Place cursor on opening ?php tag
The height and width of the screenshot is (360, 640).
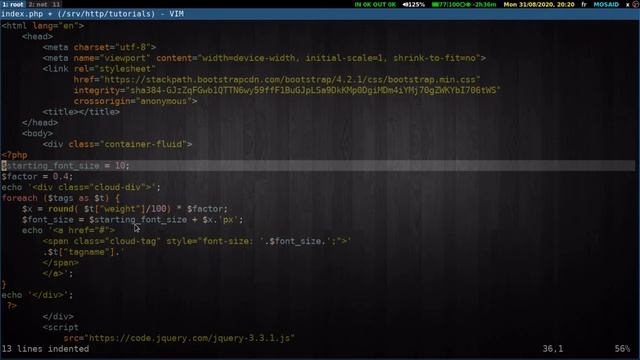pos(14,155)
